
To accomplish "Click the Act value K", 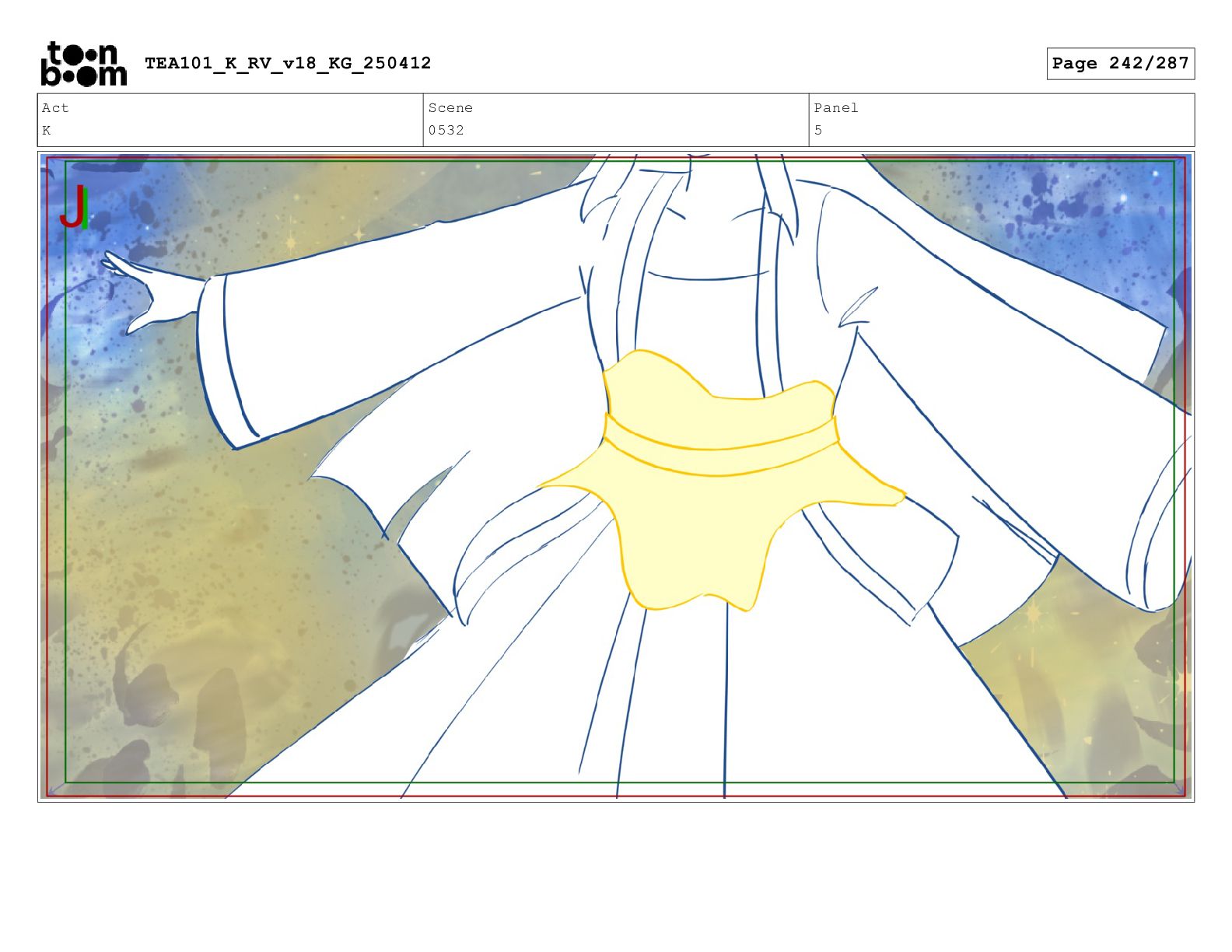I will [47, 131].
